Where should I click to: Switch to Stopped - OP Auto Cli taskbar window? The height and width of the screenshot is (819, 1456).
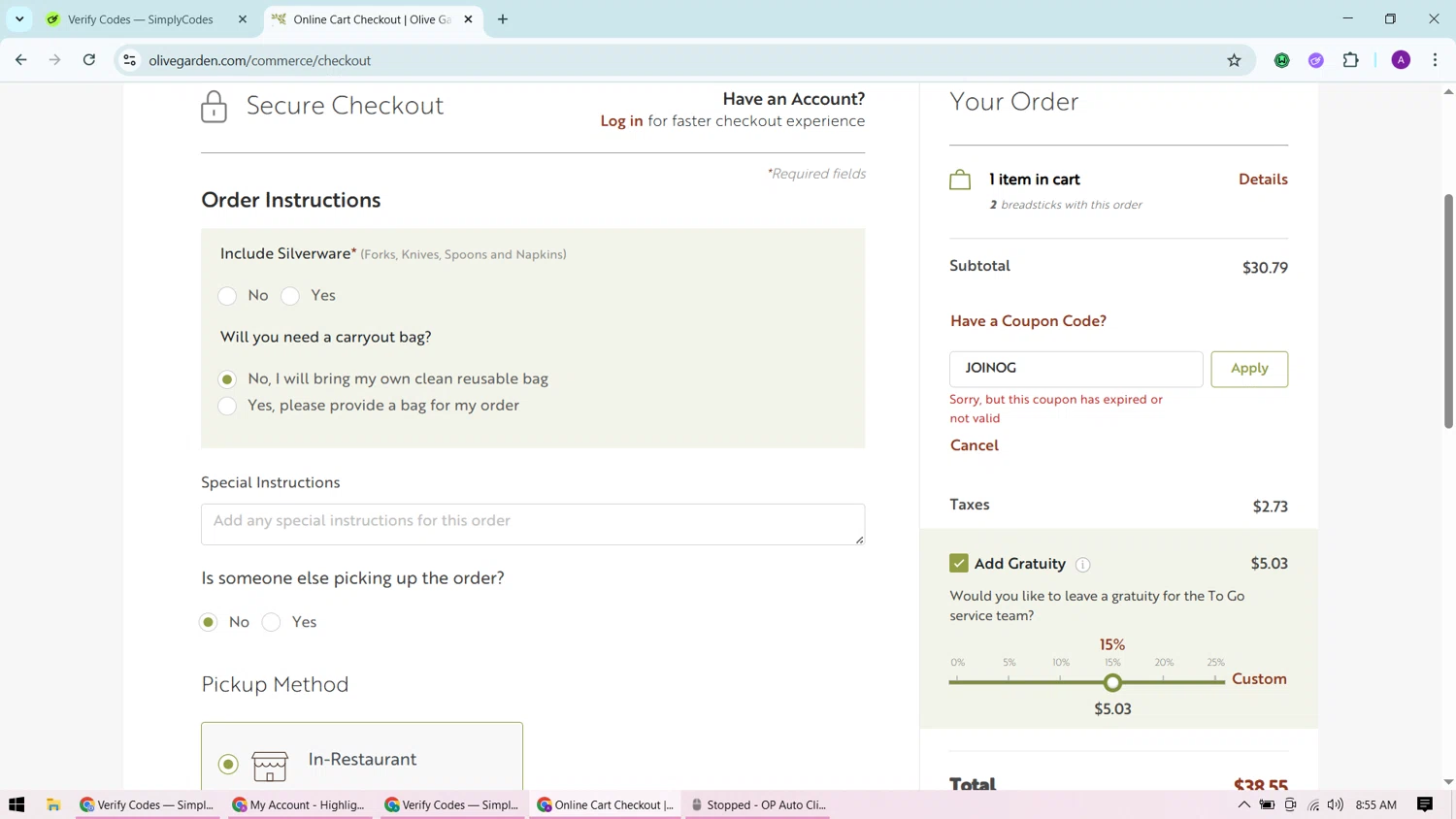click(758, 804)
